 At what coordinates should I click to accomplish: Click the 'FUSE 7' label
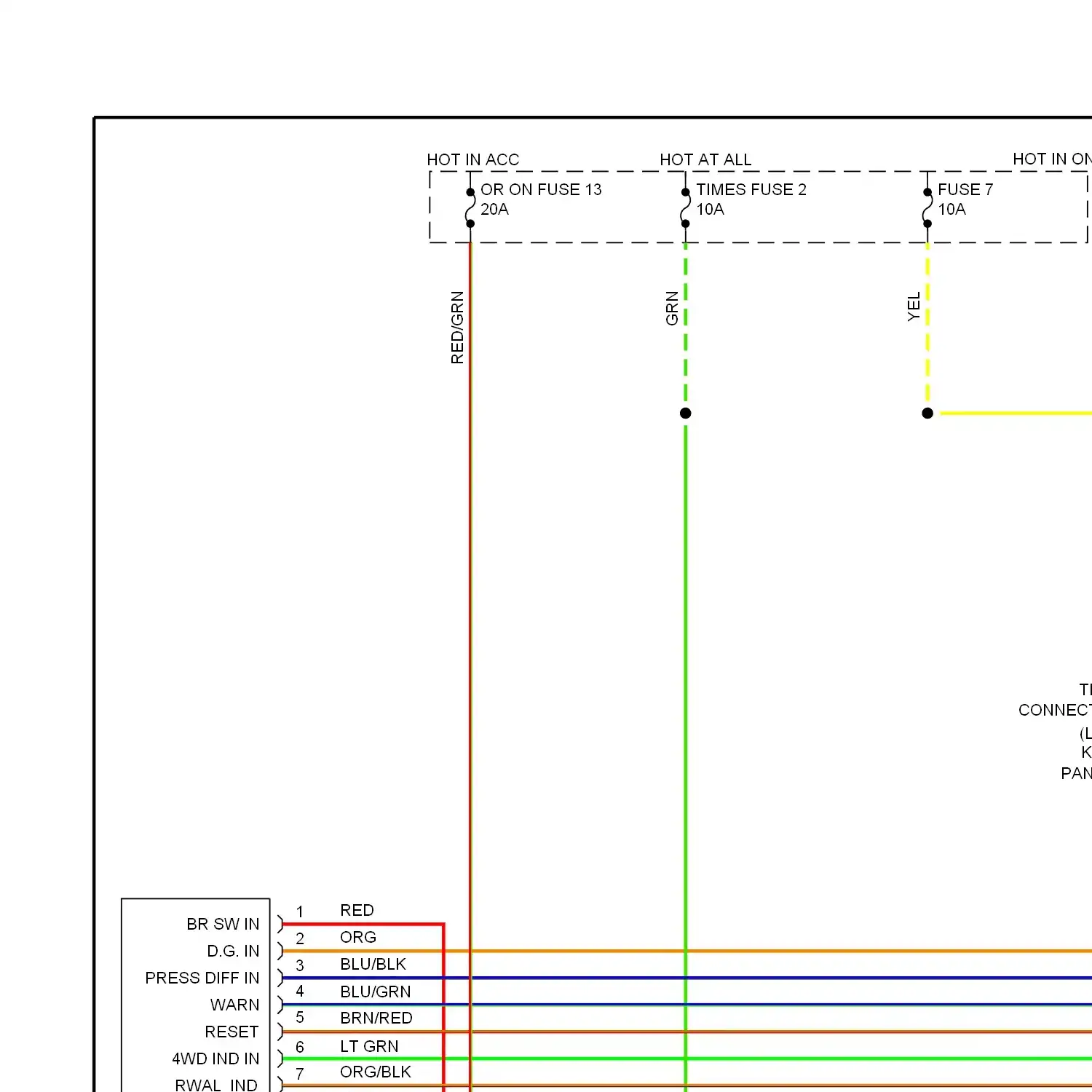pyautogui.click(x=965, y=189)
